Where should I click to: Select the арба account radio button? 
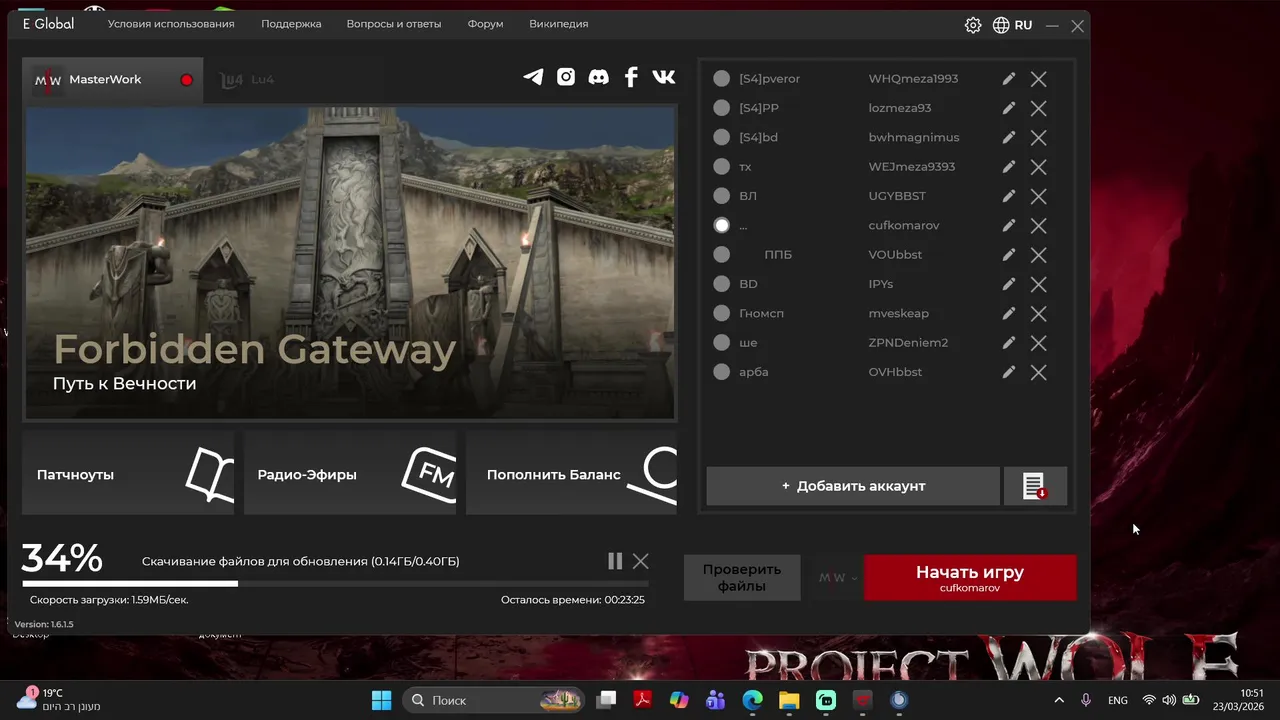click(721, 372)
